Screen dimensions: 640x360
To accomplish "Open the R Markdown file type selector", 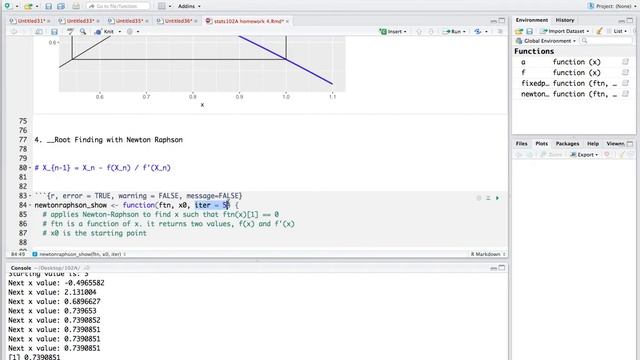I will (488, 254).
